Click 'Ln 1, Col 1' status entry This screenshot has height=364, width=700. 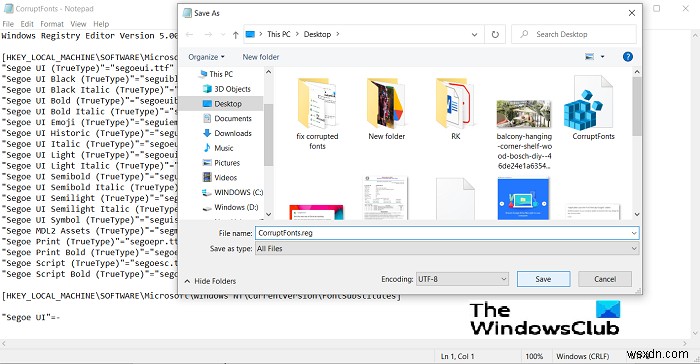click(x=457, y=356)
